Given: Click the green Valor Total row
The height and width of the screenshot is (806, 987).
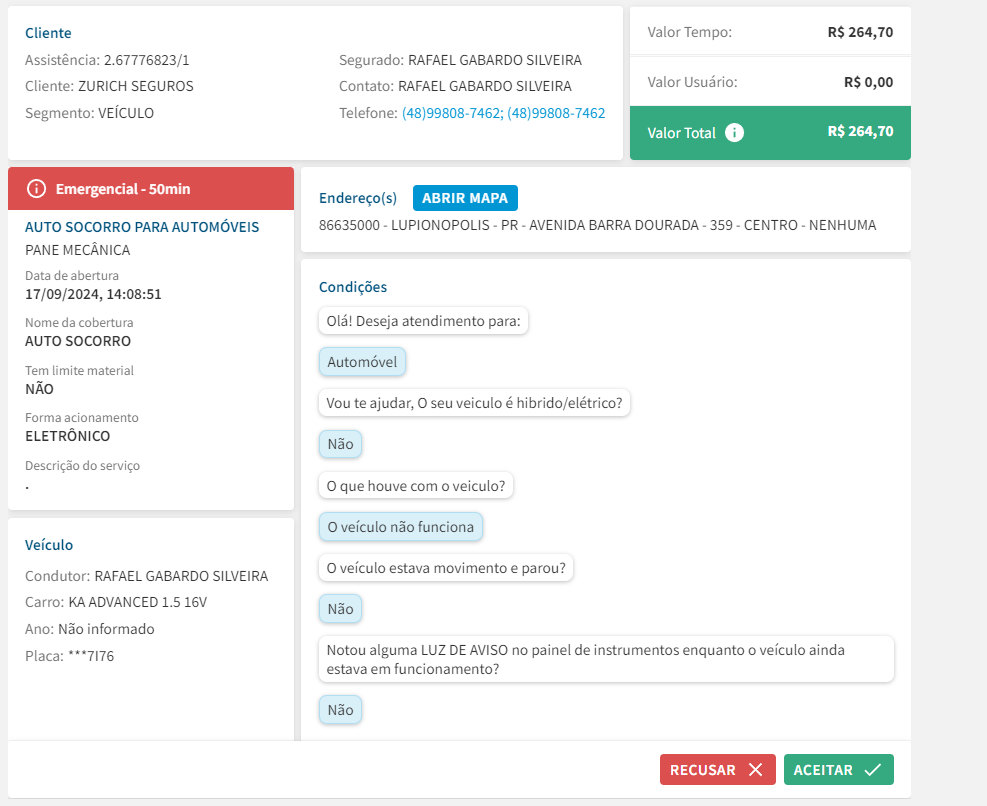Looking at the screenshot, I should pos(770,132).
